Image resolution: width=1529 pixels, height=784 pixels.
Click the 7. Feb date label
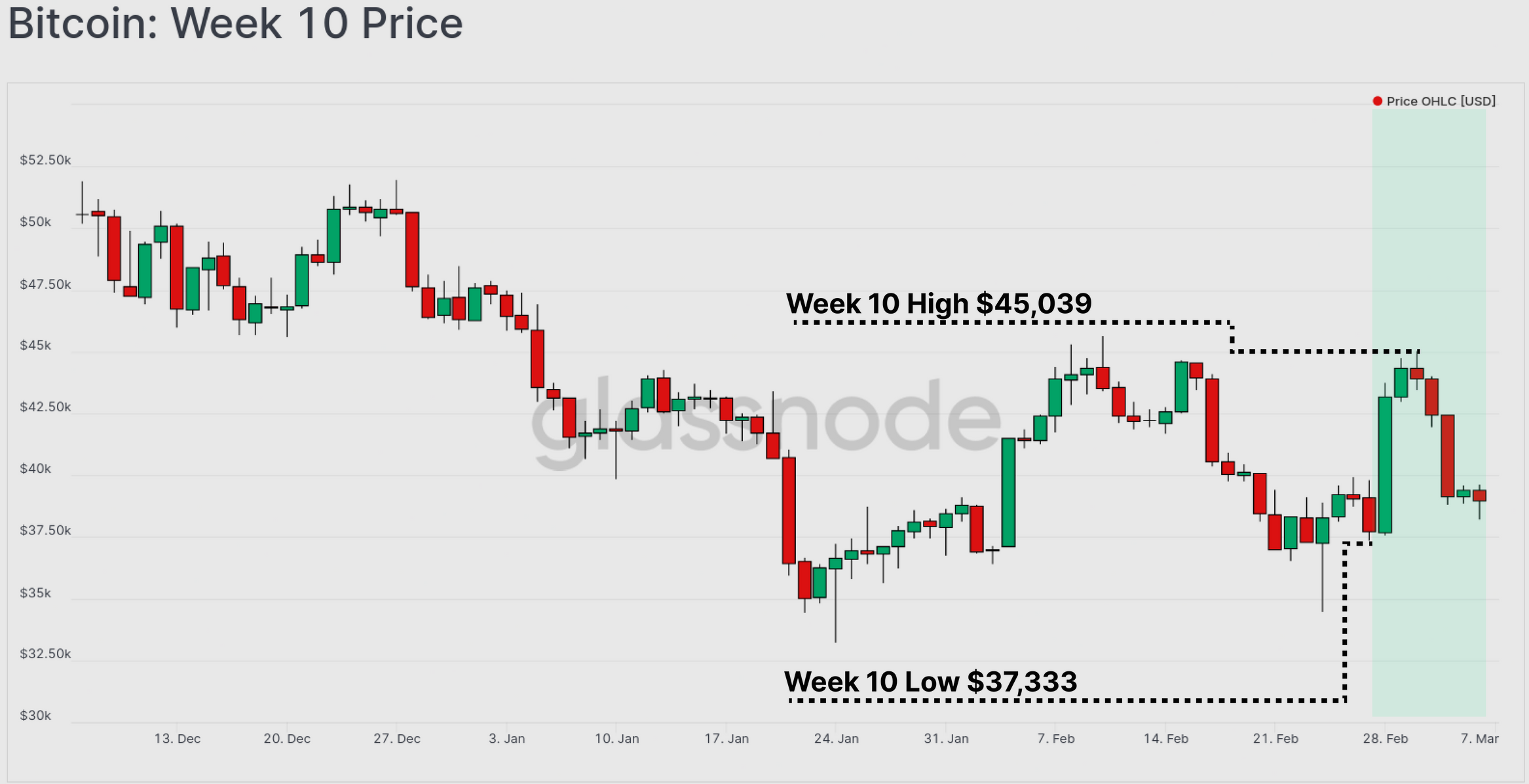click(1055, 739)
